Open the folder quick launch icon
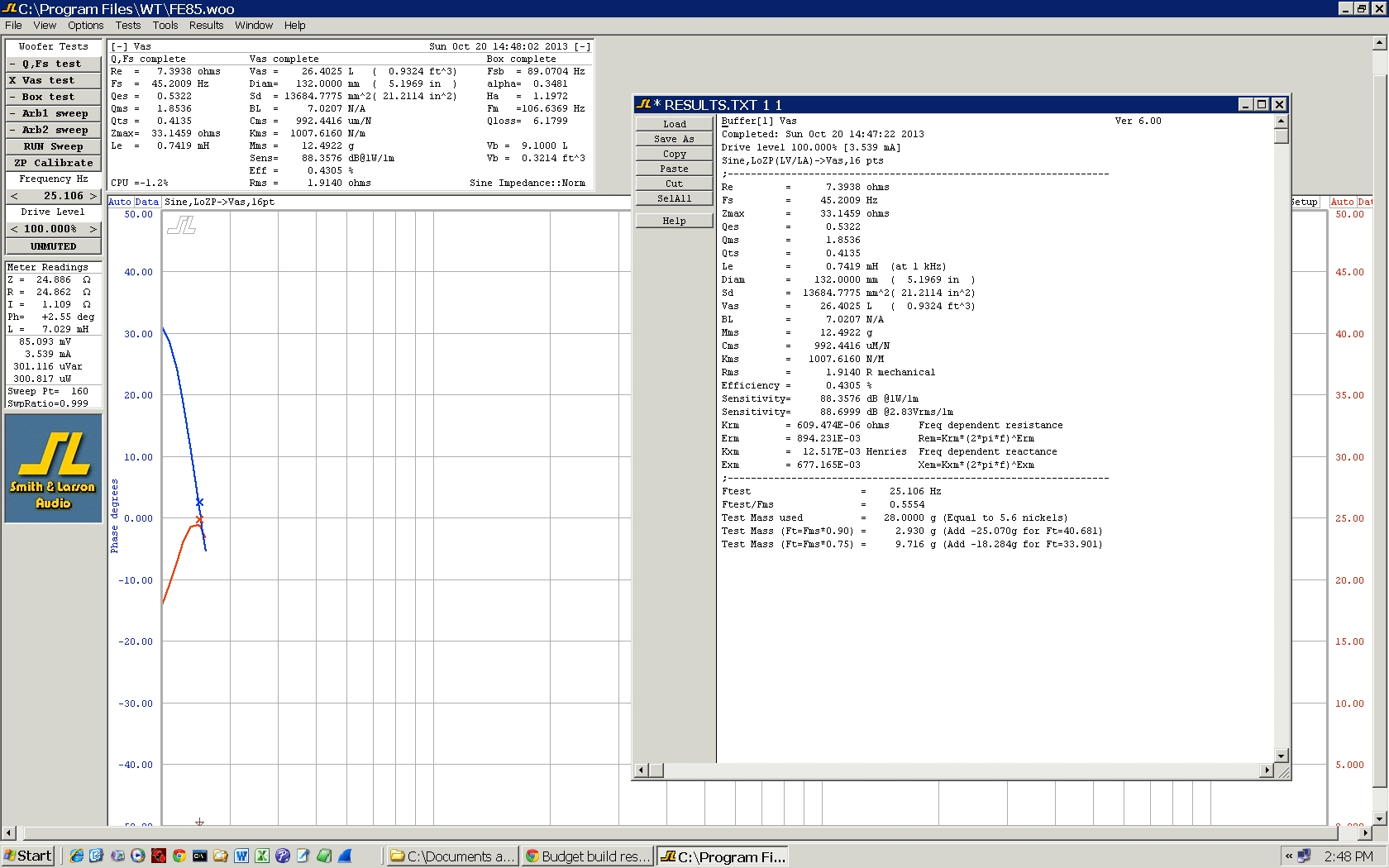The height and width of the screenshot is (868, 1389). (x=221, y=856)
